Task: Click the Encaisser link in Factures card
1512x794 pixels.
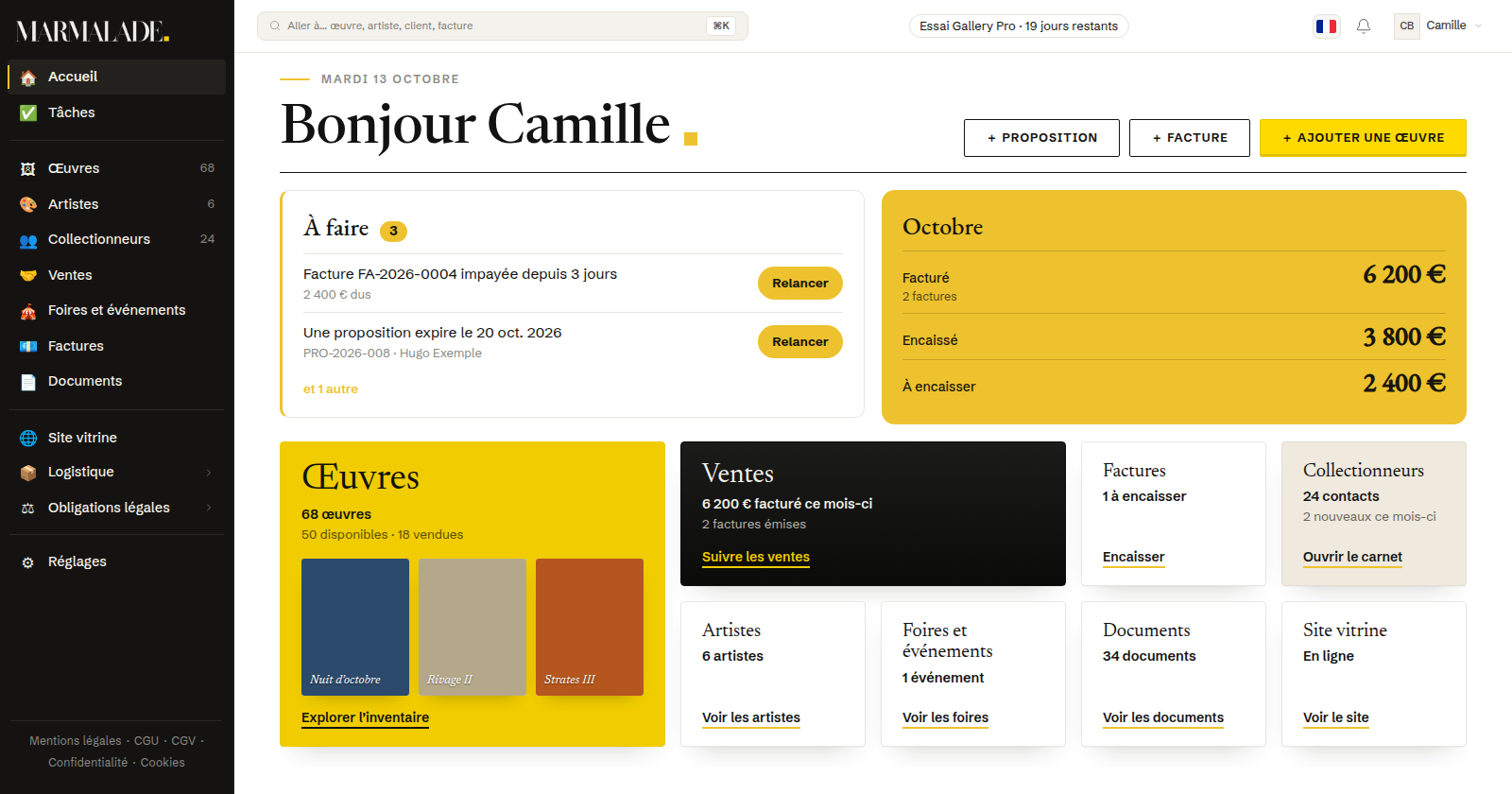Action: [x=1134, y=557]
